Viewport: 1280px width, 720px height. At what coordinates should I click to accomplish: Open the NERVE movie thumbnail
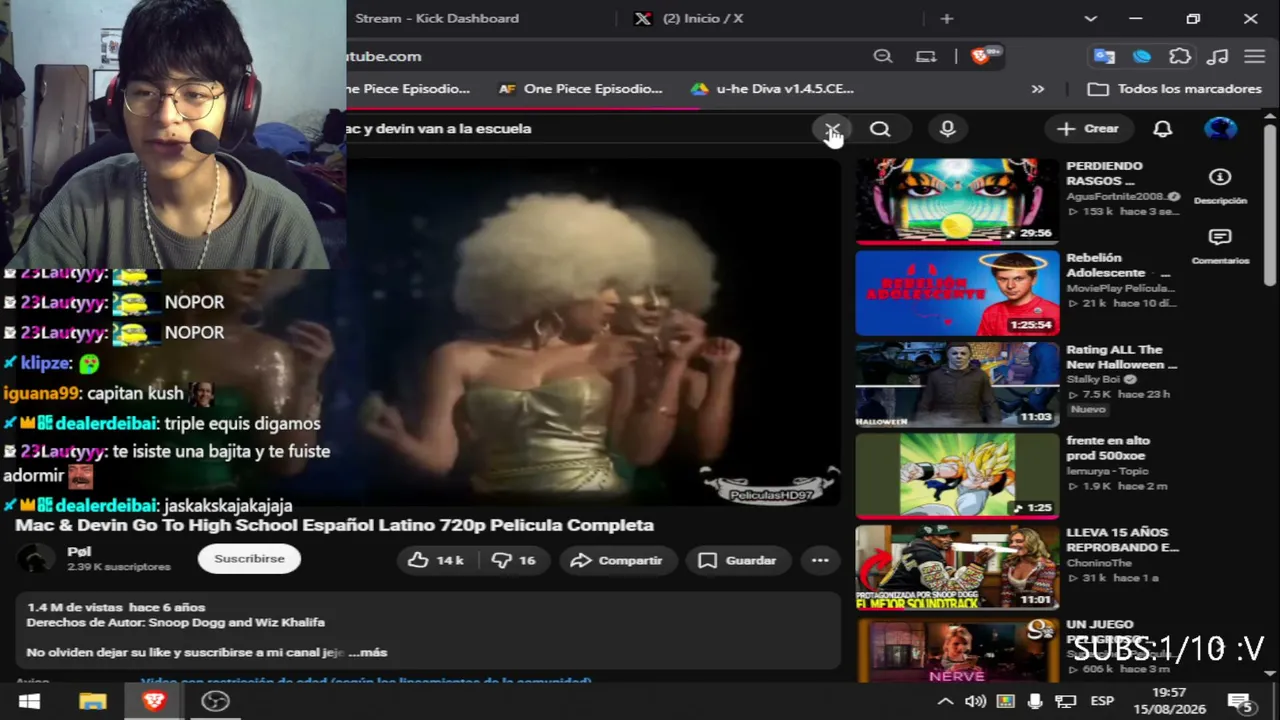(957, 651)
